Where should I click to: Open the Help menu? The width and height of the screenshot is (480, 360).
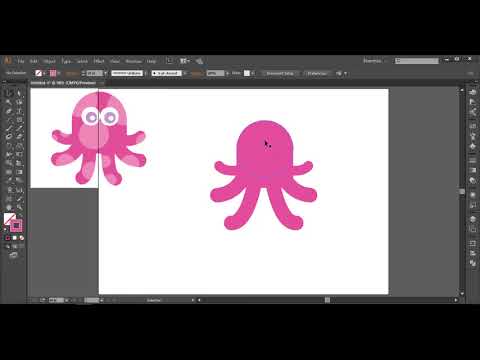tap(151, 61)
